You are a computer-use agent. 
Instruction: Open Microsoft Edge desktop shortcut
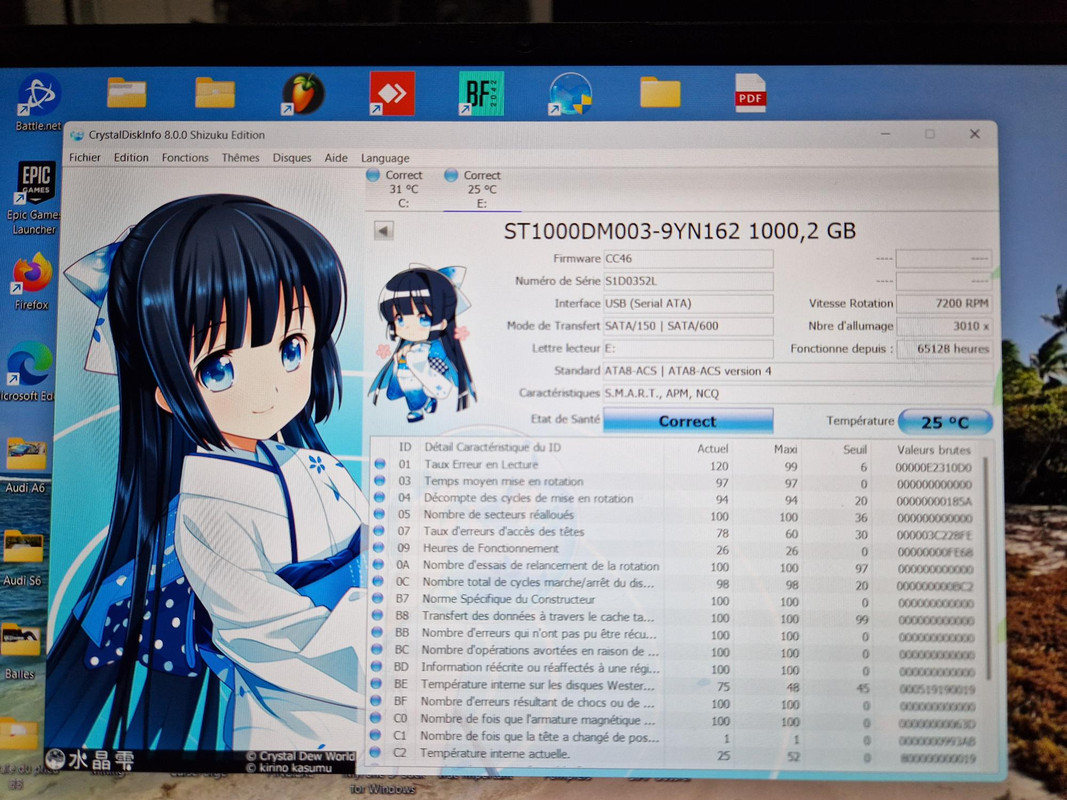(29, 371)
